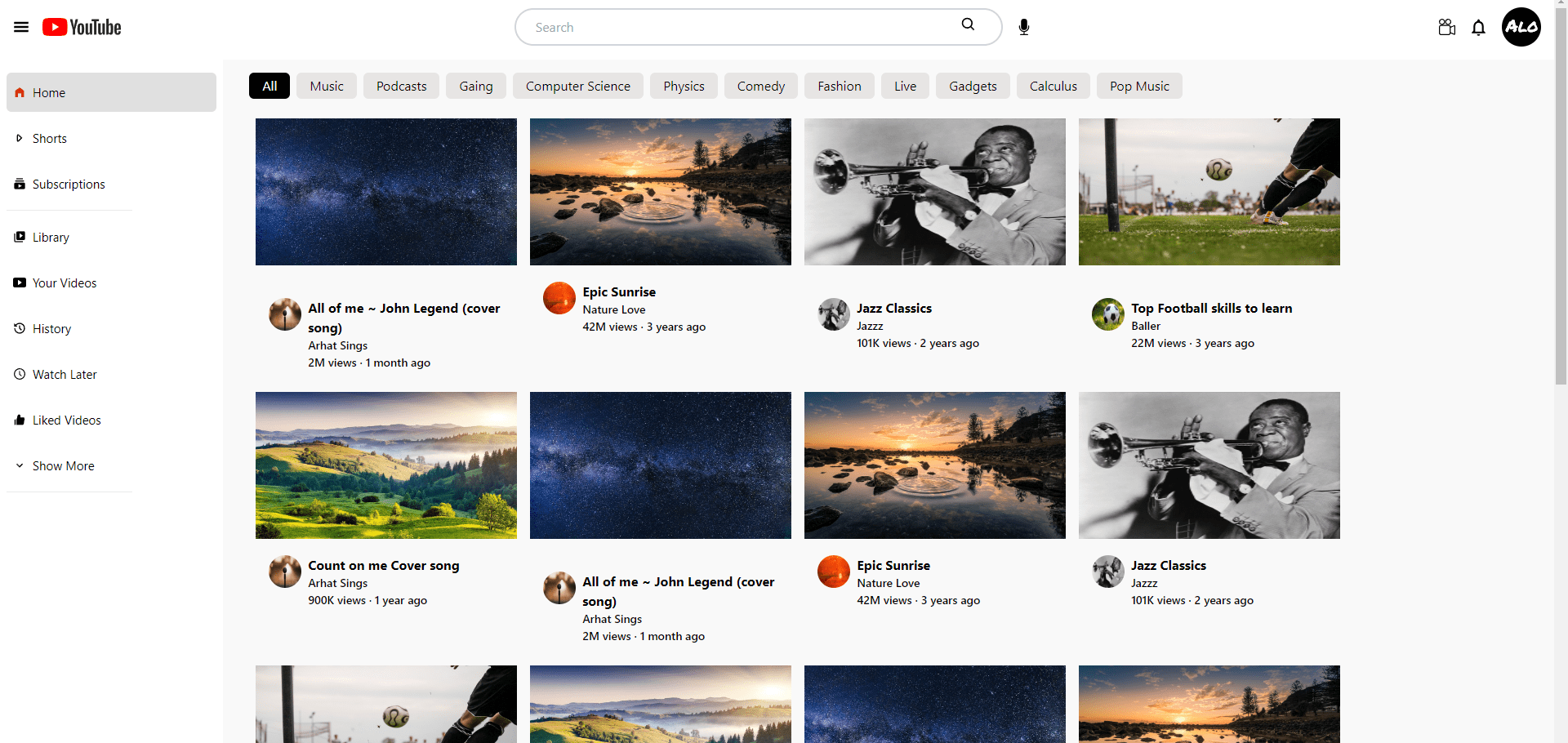Open the Top Football skills video title

pyautogui.click(x=1211, y=309)
